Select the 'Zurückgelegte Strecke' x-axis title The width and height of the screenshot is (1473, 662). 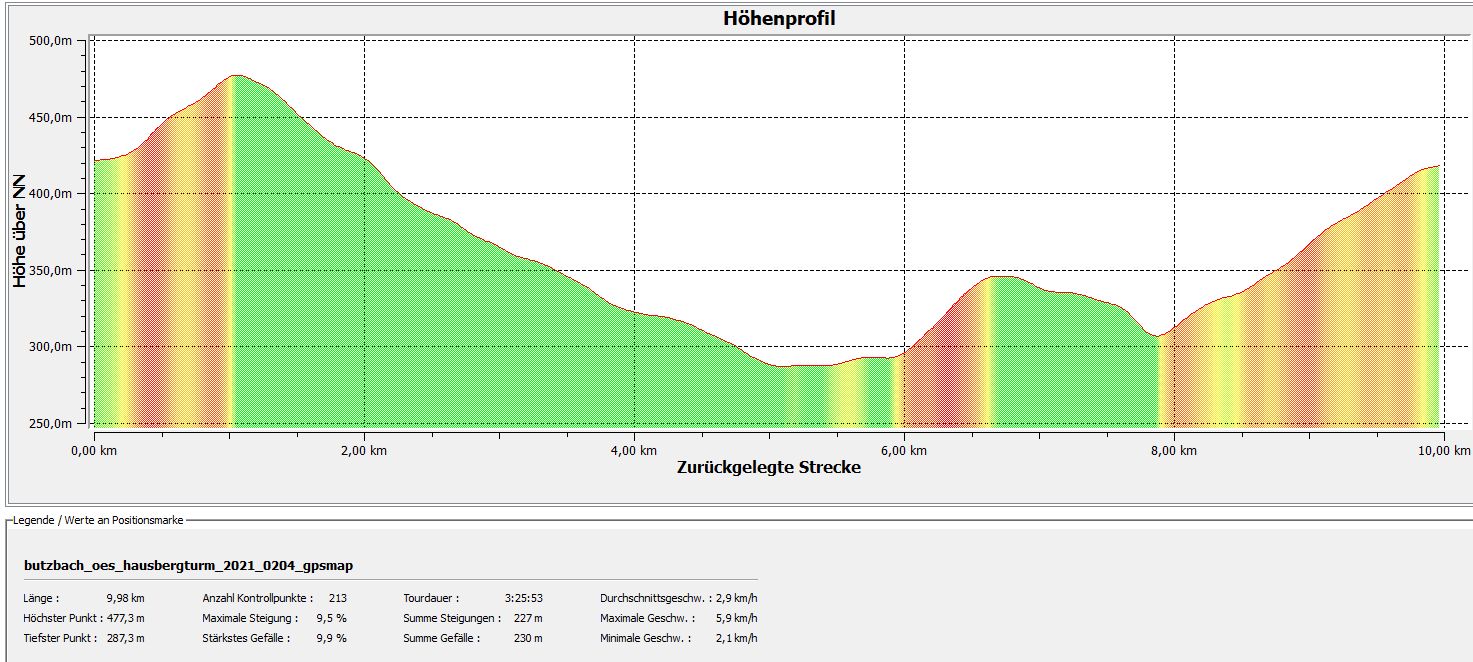tap(768, 467)
